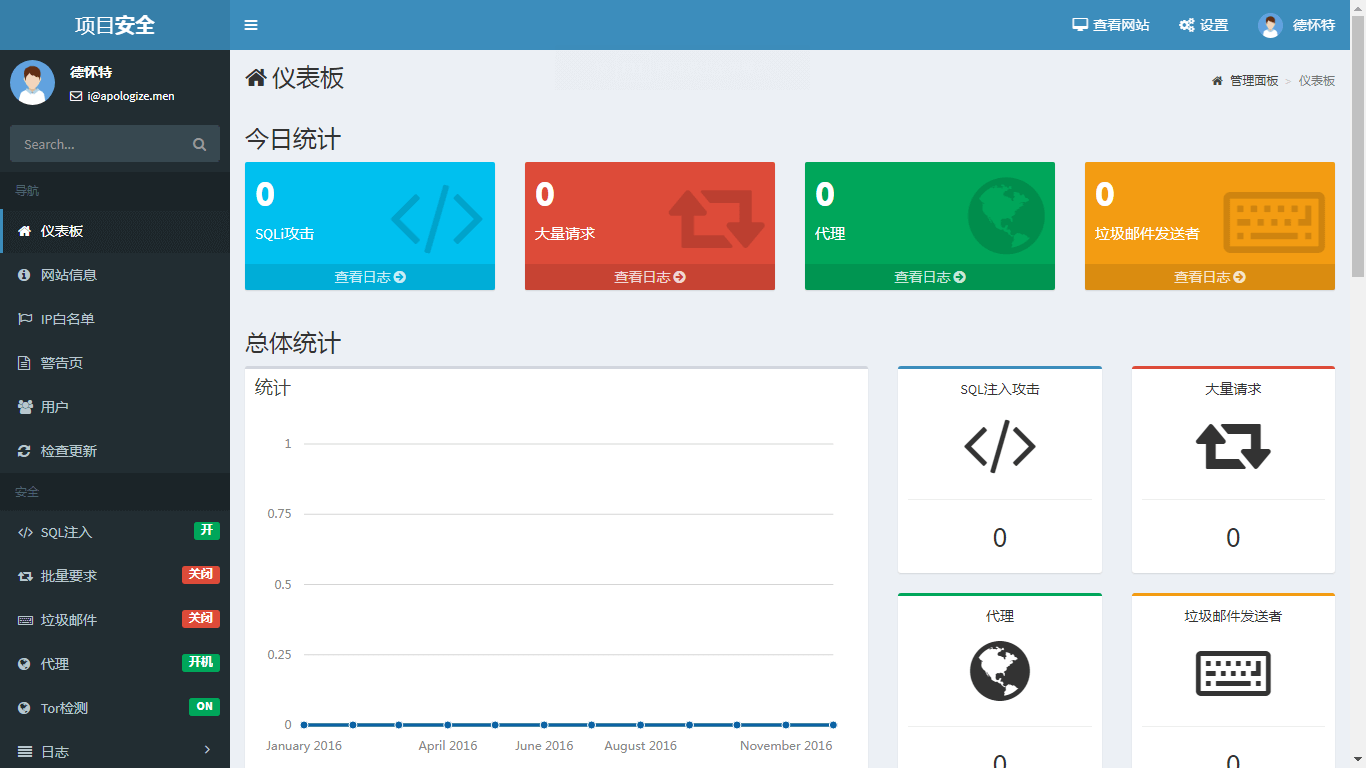The height and width of the screenshot is (768, 1366).
Task: Click the 仪表板 breadcrumb text
Action: point(1317,81)
